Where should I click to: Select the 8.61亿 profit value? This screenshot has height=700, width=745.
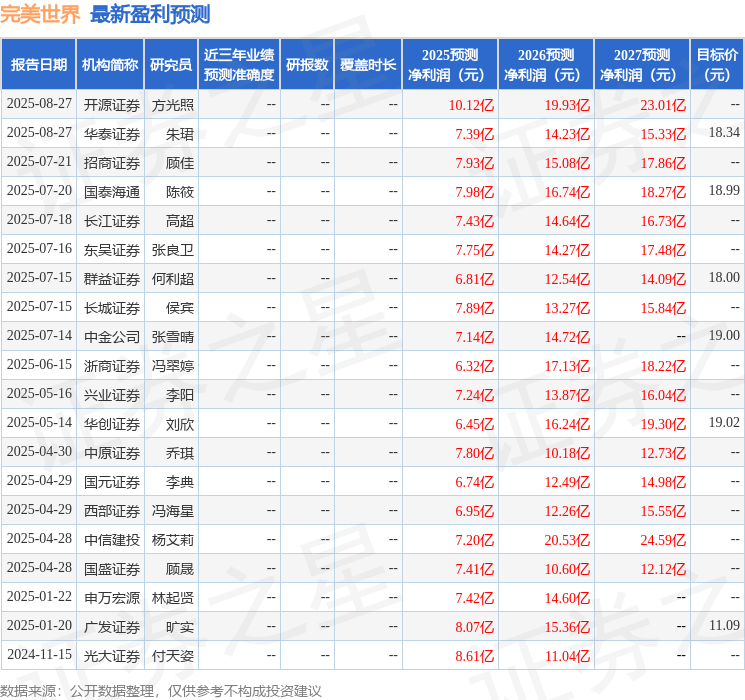click(x=475, y=656)
